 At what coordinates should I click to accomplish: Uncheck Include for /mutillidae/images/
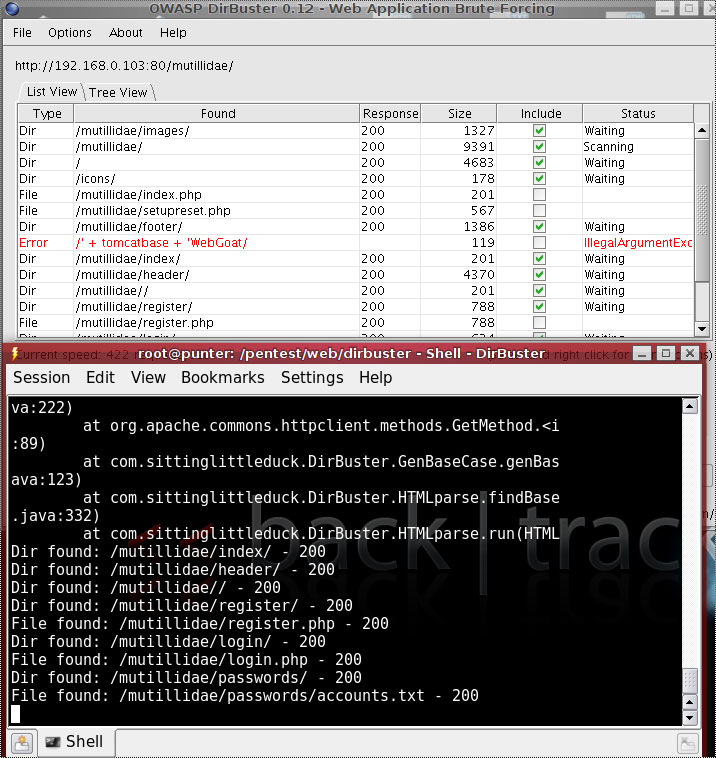(539, 131)
